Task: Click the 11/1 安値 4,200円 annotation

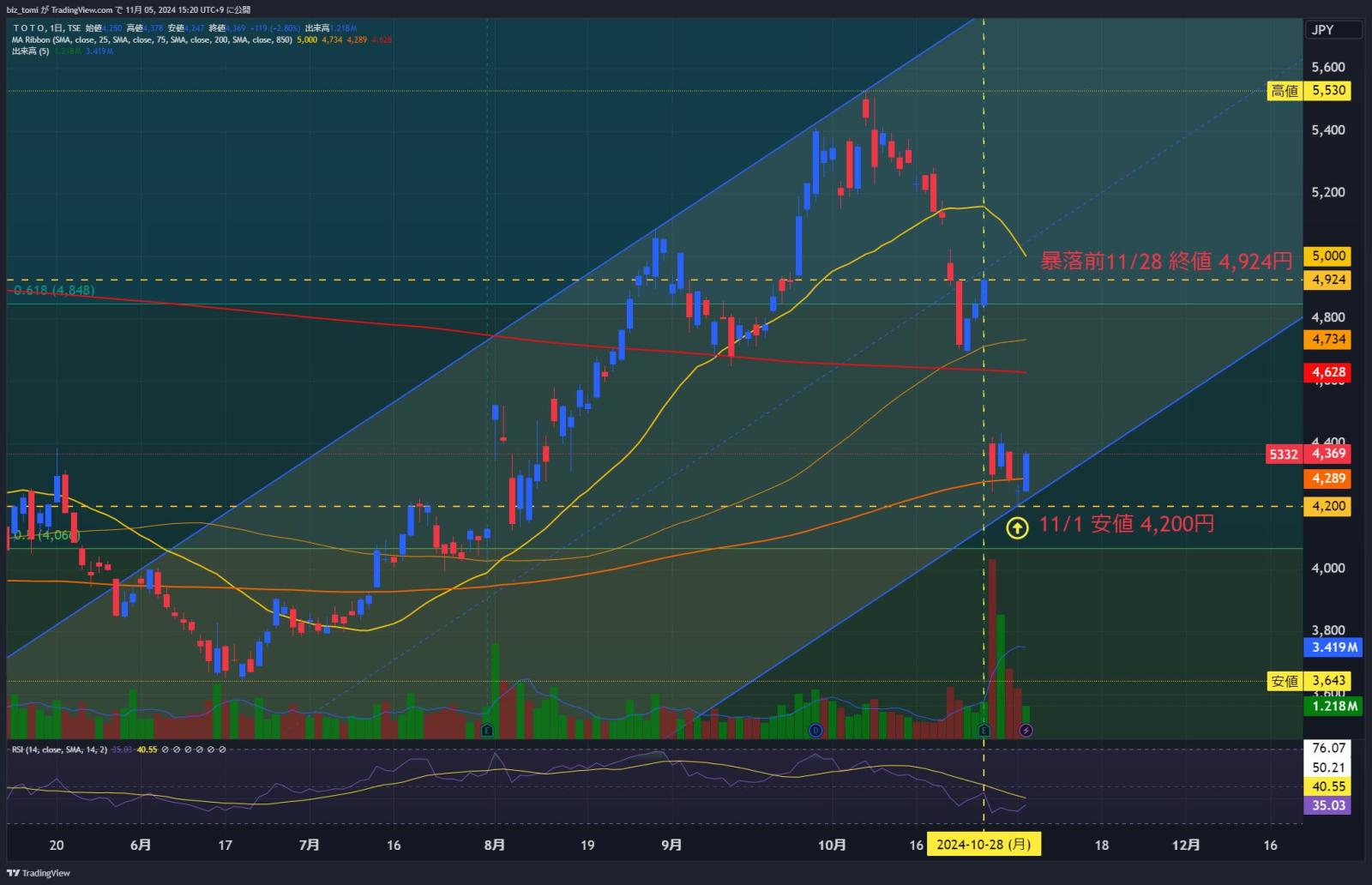Action: [x=1127, y=524]
